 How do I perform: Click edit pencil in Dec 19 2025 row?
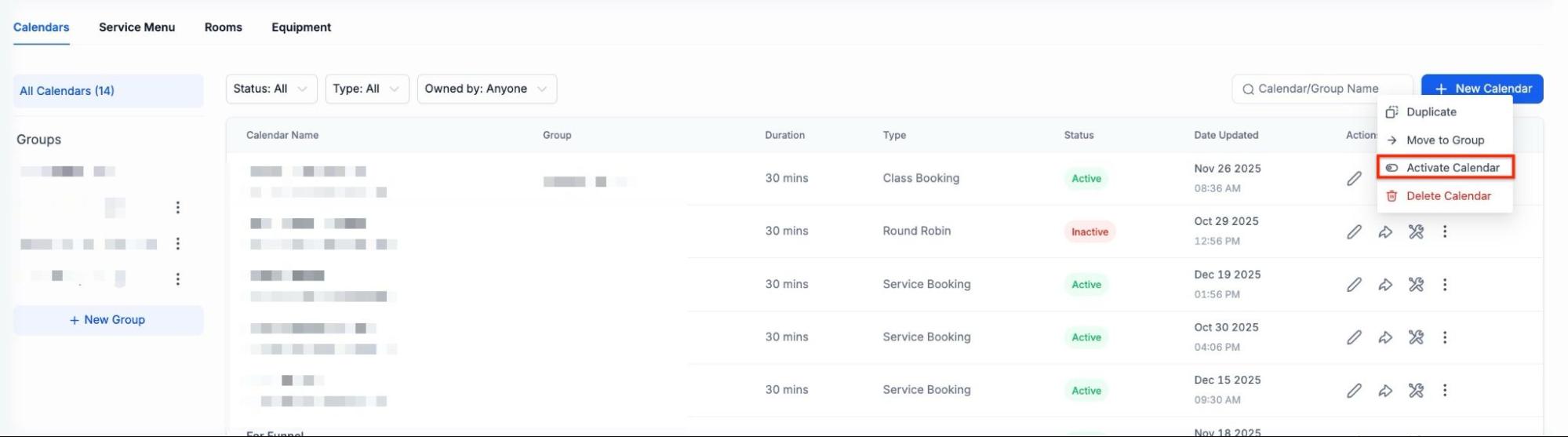coord(1354,285)
